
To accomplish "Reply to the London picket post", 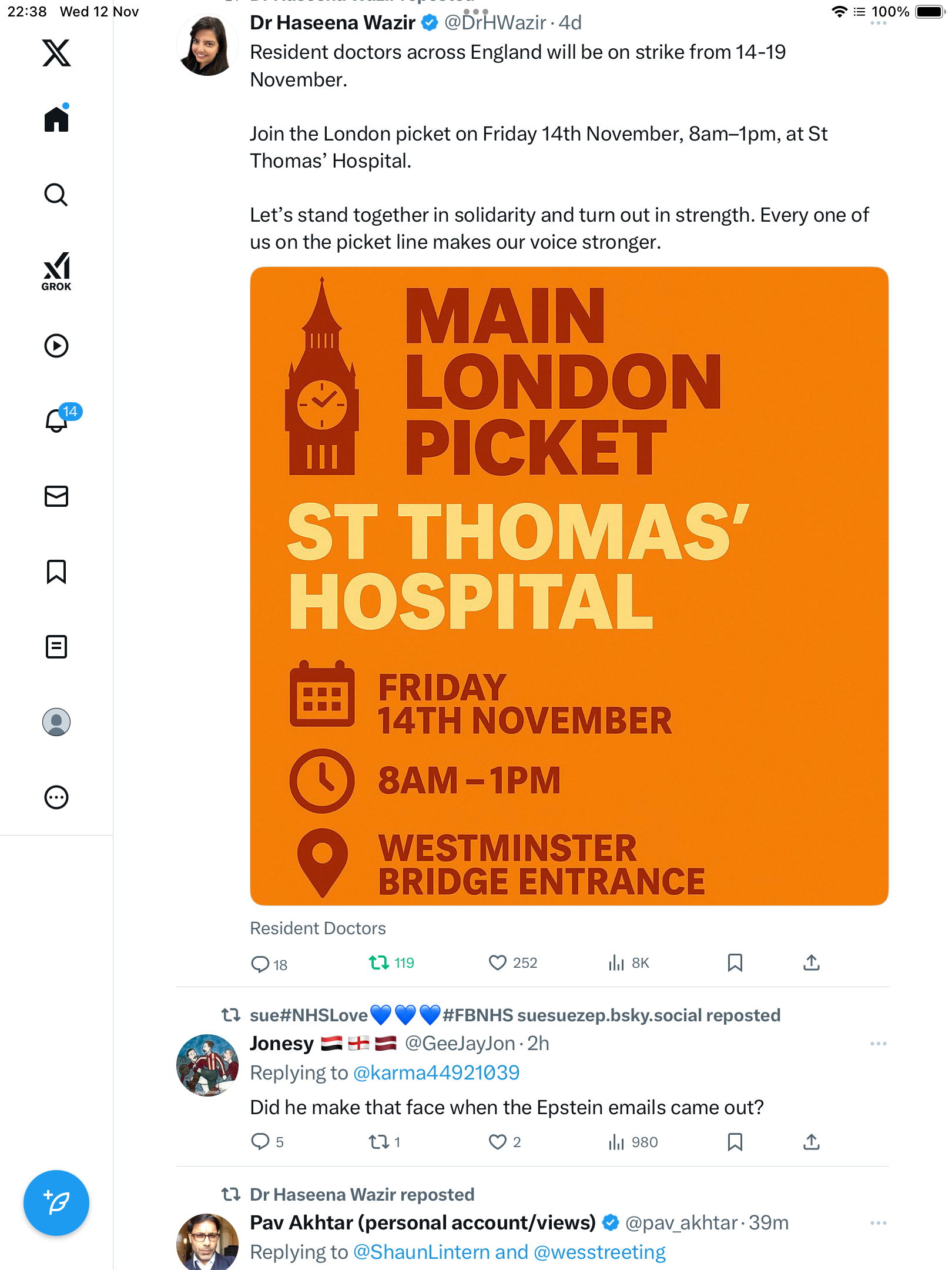I will click(x=260, y=964).
